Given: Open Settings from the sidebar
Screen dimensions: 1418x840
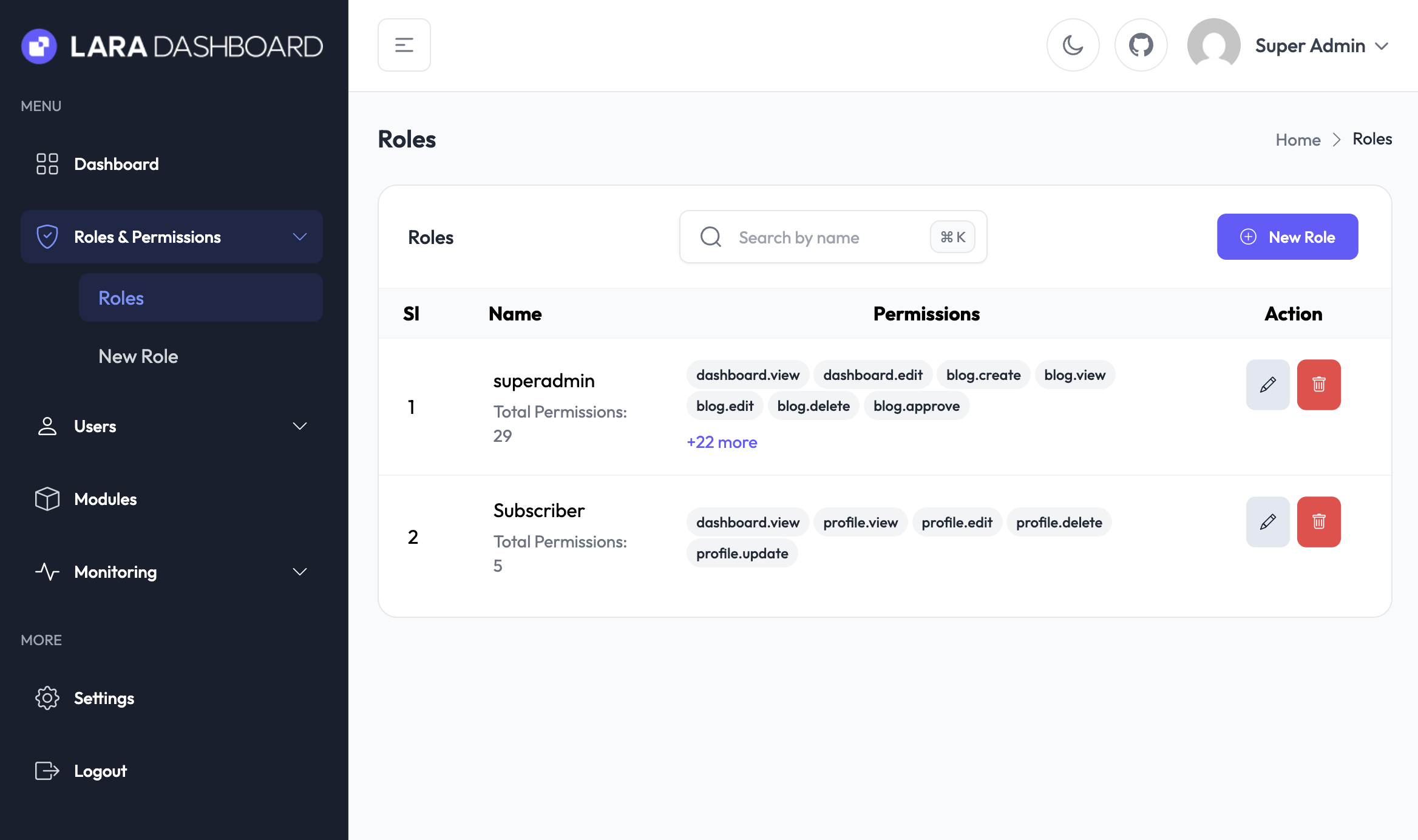Looking at the screenshot, I should tap(172, 698).
